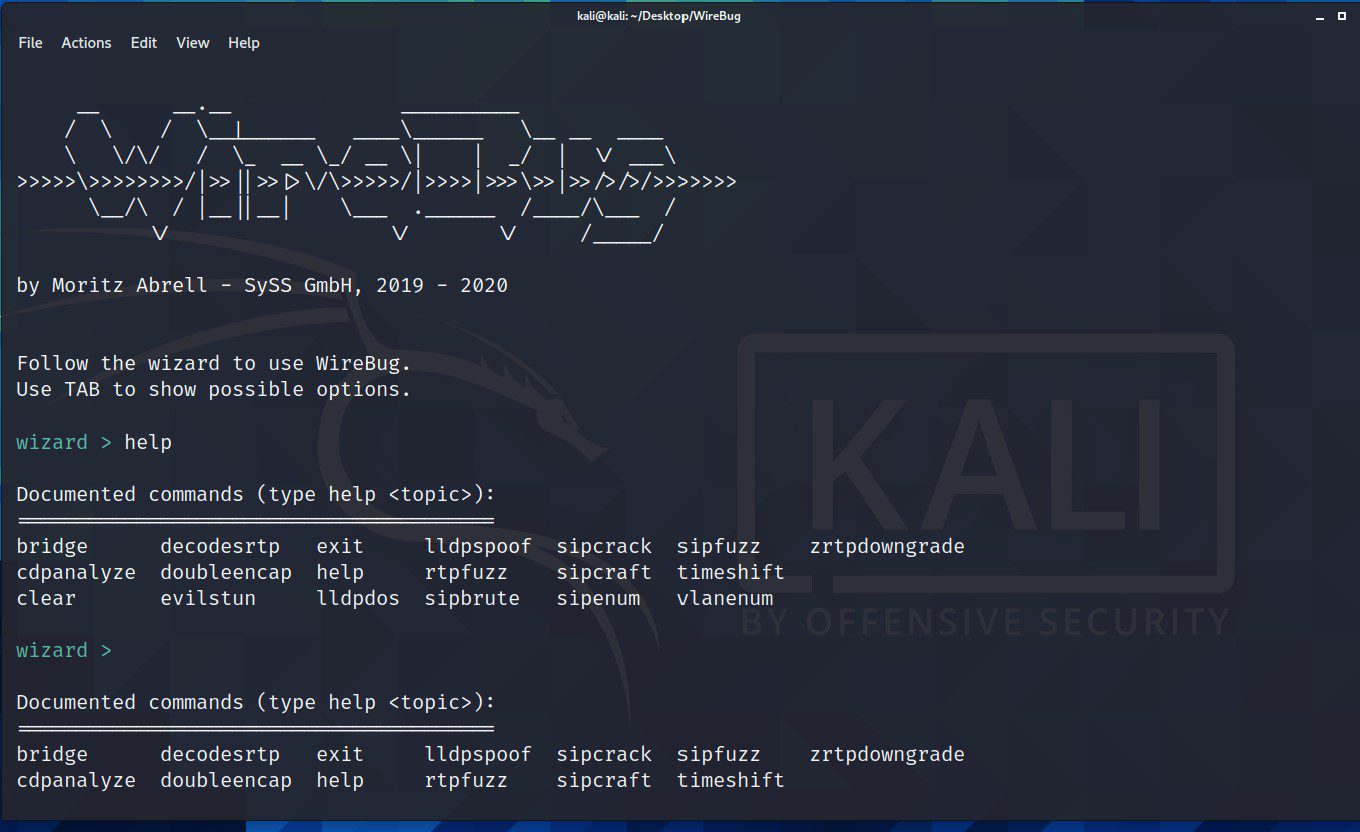Click the 'sipenum' command name
Viewport: 1360px width, 832px height.
(598, 598)
